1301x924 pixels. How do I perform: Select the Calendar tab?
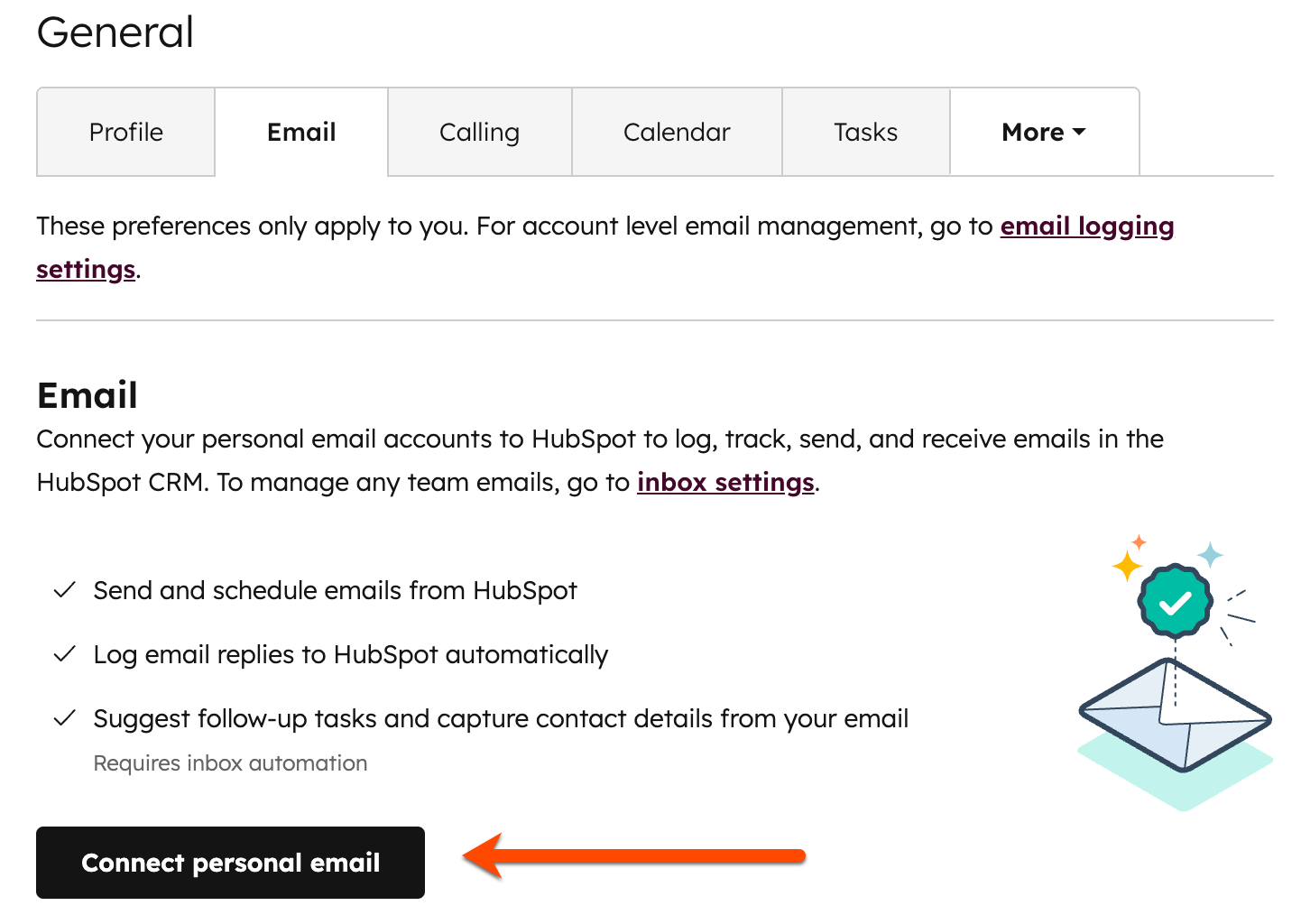pos(677,132)
